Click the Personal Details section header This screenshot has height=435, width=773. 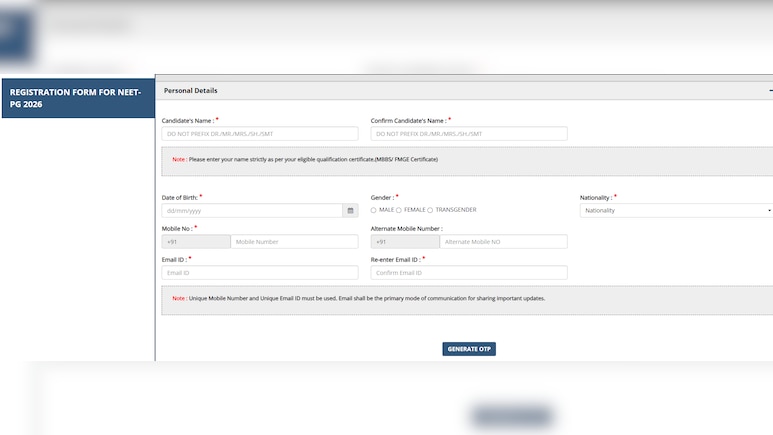(464, 91)
